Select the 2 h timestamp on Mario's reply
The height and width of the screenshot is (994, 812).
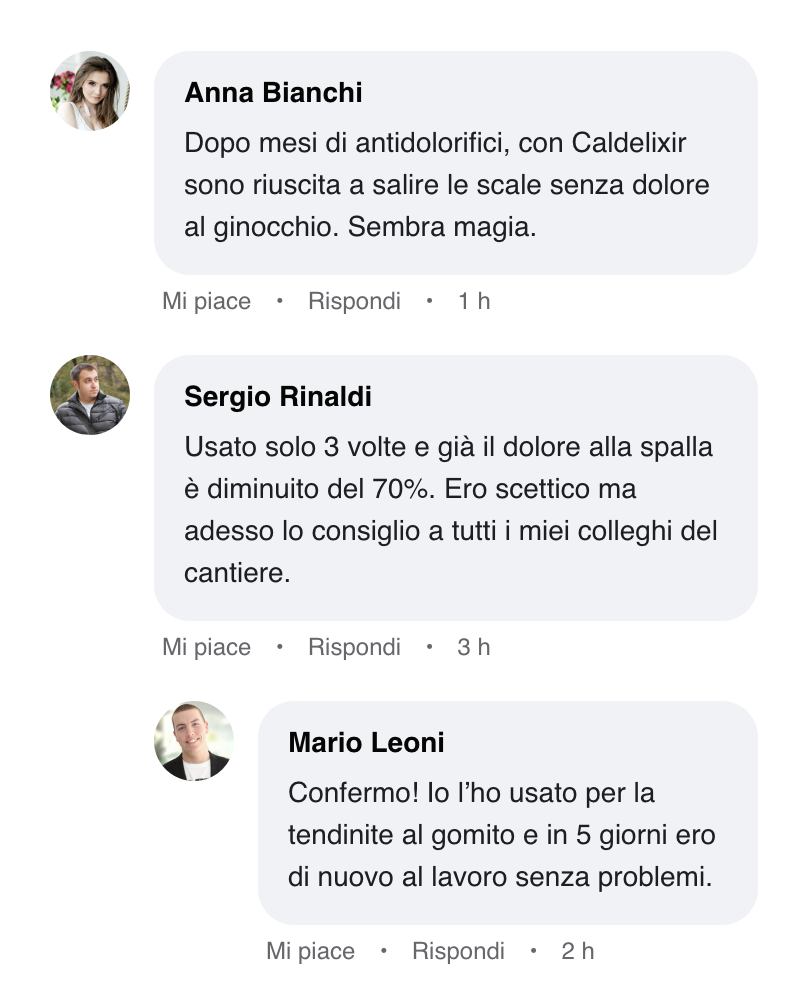[x=578, y=951]
